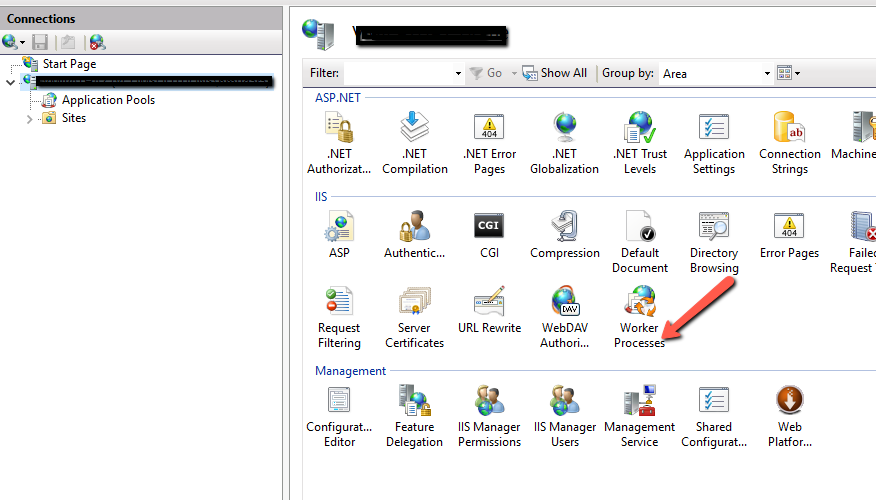The width and height of the screenshot is (876, 500).
Task: Open .NET Globalization feature
Action: [x=564, y=143]
